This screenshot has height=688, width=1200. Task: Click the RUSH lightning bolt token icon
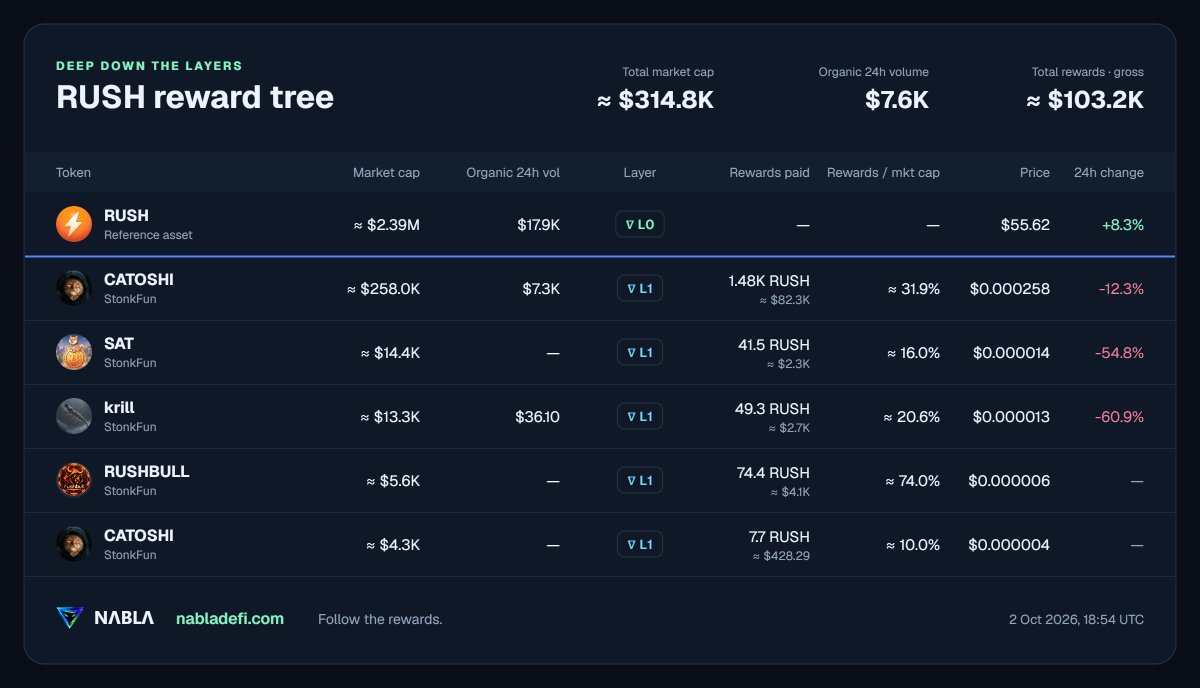coord(74,224)
